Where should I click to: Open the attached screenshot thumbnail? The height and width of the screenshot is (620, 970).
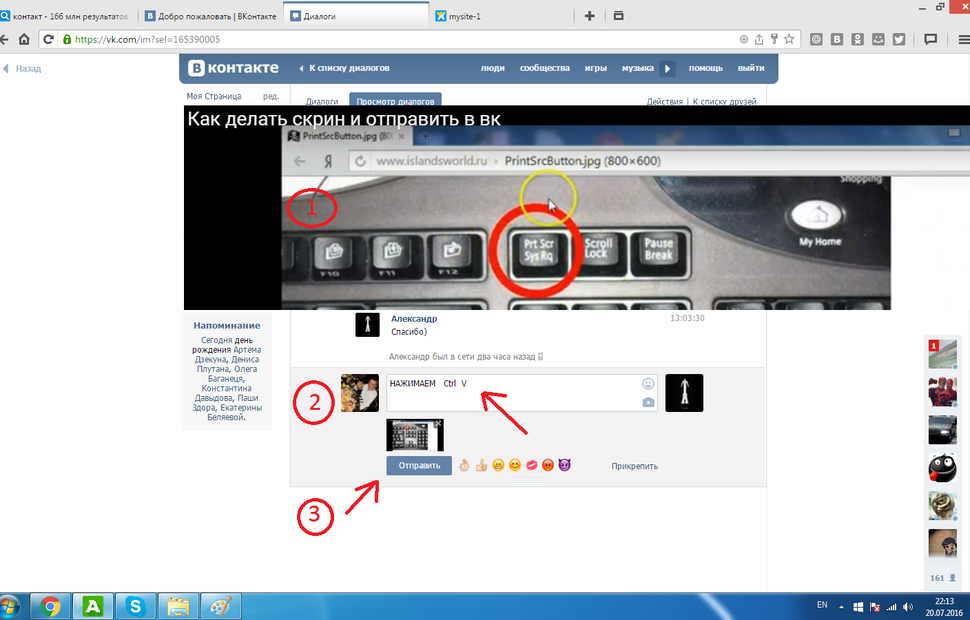[x=414, y=435]
